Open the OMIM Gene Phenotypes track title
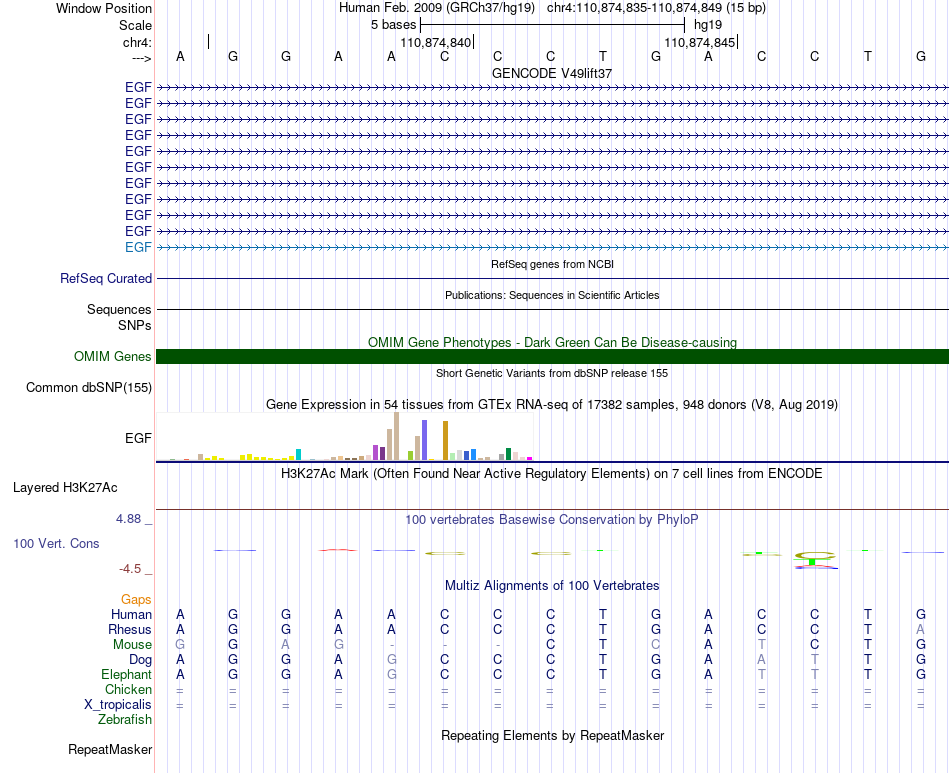 tap(552, 342)
